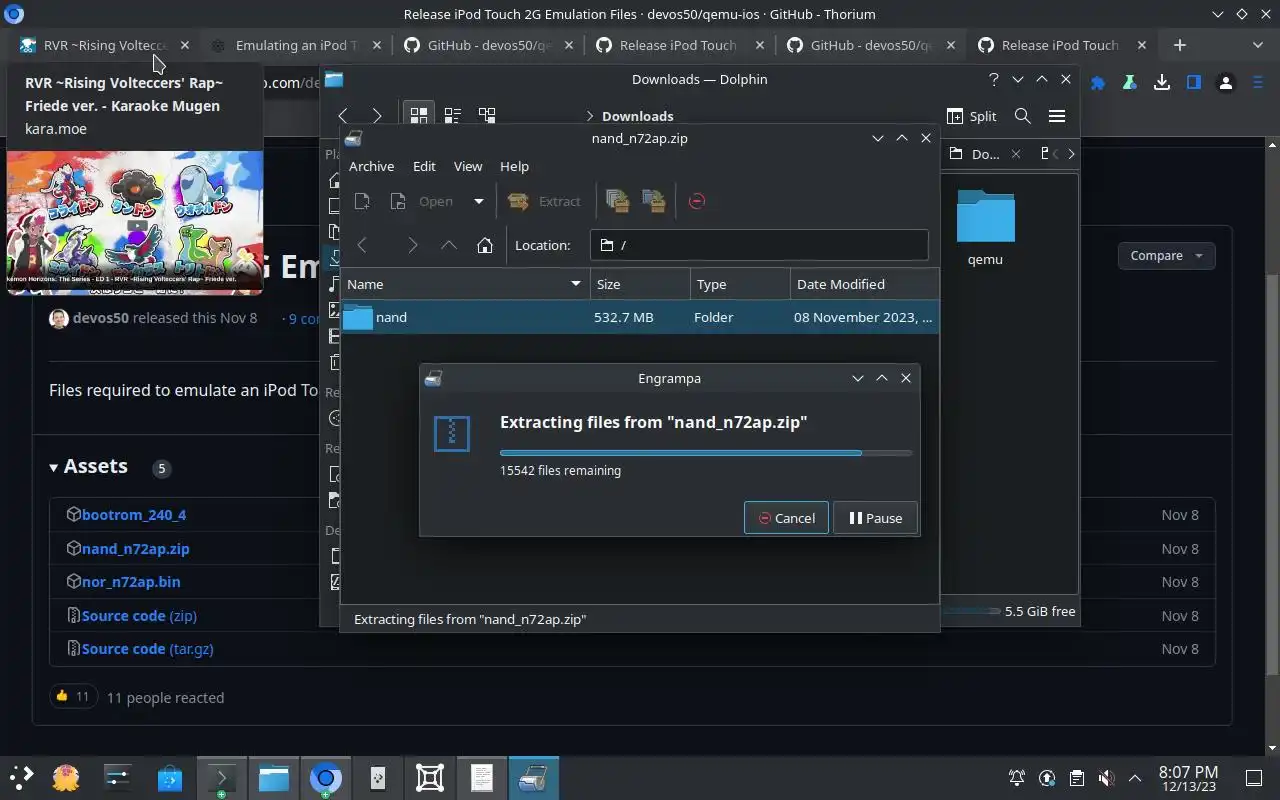Open the Open button dropdown arrow

pyautogui.click(x=478, y=201)
